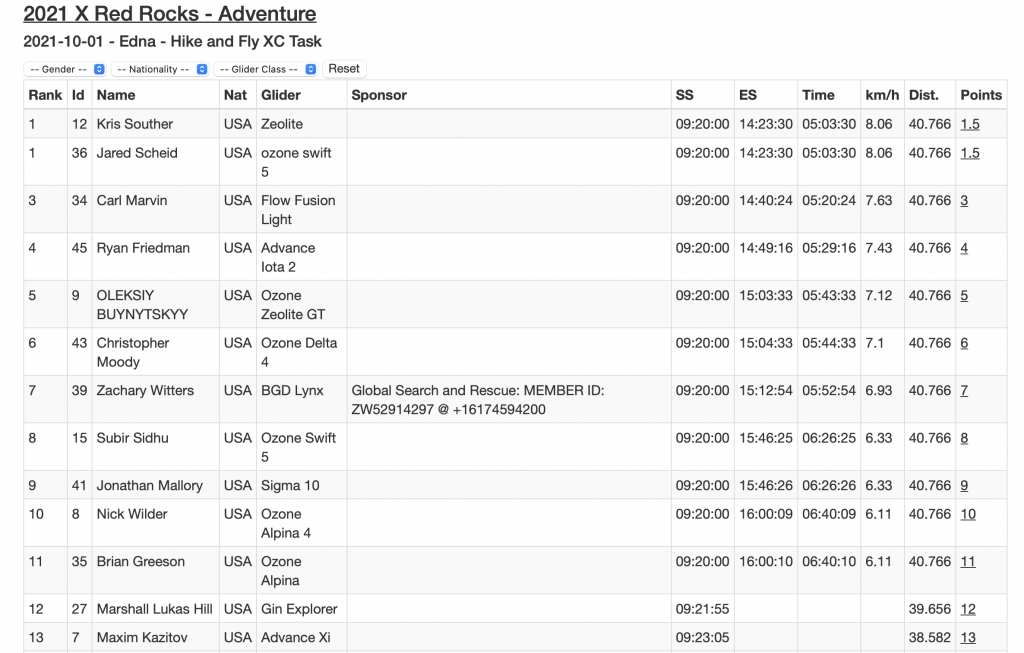The width and height of the screenshot is (1024, 653).
Task: Expand the Nationality filter dropdown
Action: (160, 69)
